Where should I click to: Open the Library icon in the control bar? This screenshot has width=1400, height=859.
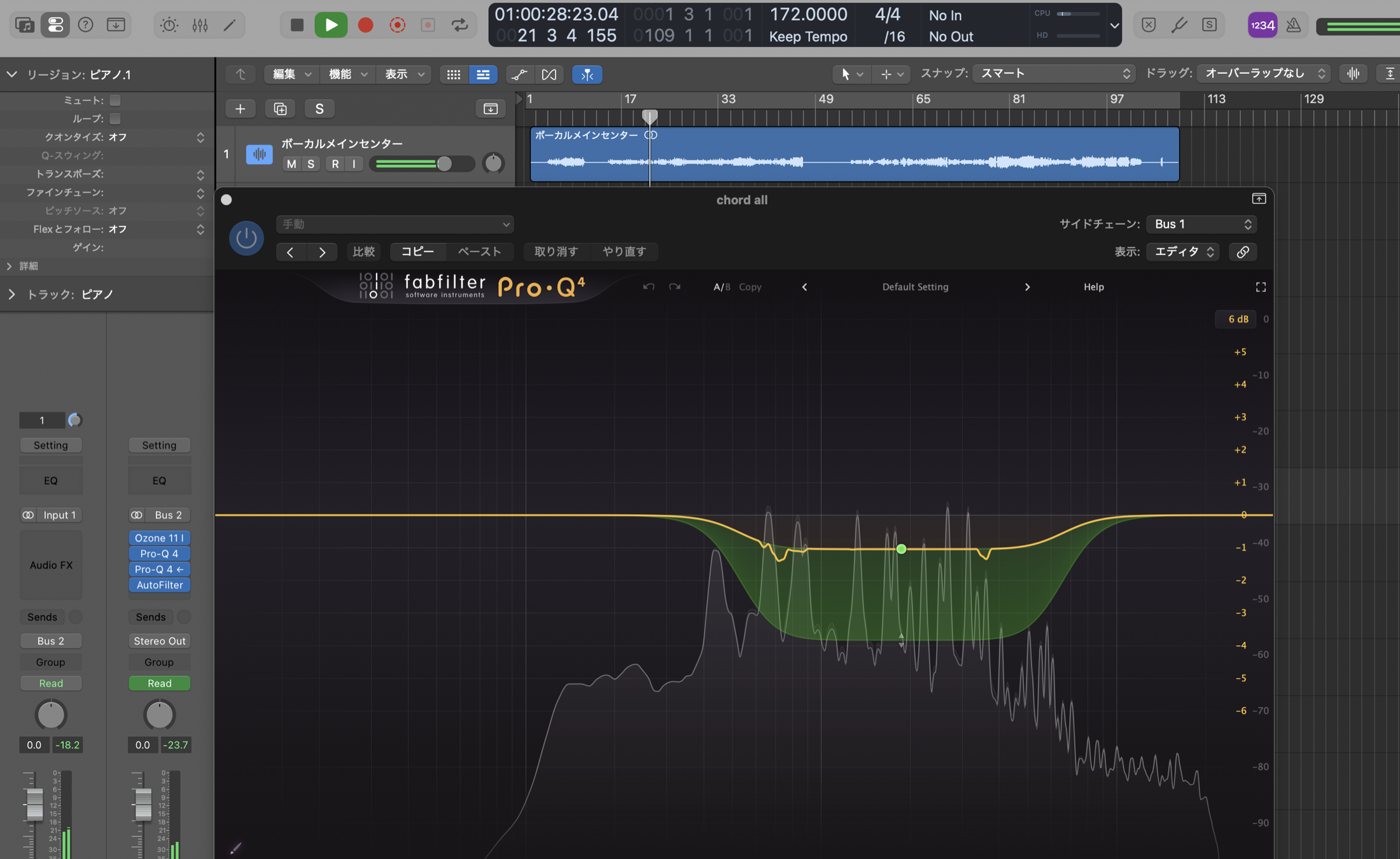[x=24, y=25]
